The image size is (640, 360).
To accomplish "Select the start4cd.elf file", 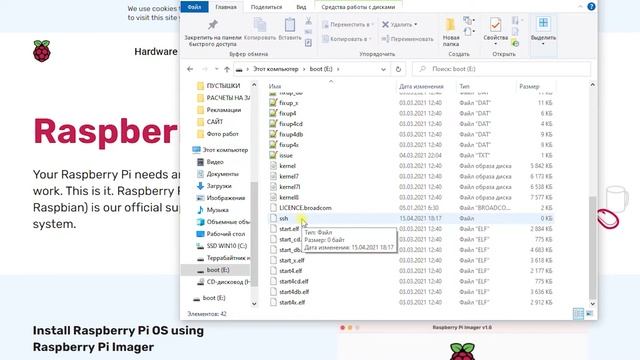I will click(x=293, y=281).
